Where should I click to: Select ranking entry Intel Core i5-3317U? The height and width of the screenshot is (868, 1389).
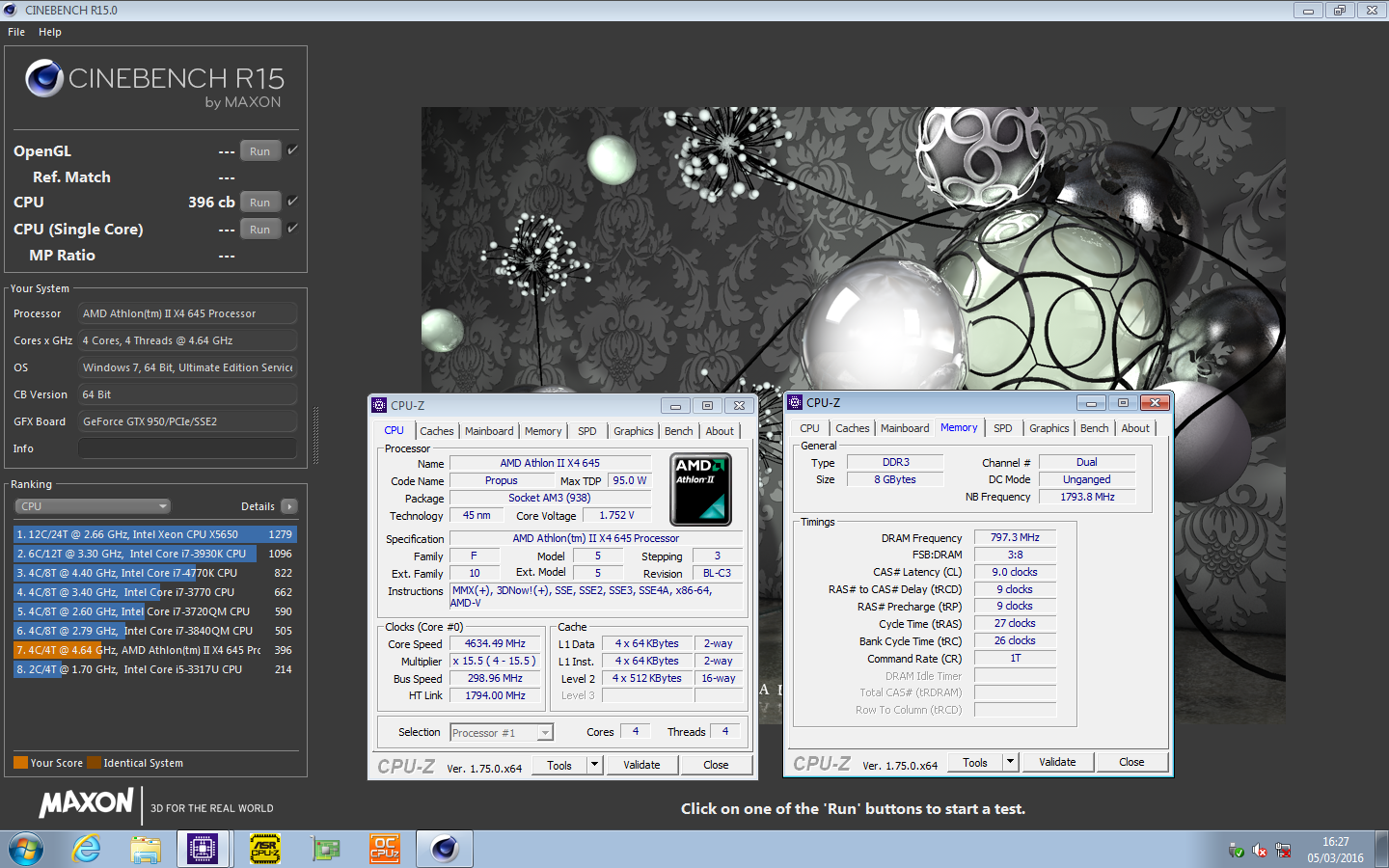pos(154,669)
